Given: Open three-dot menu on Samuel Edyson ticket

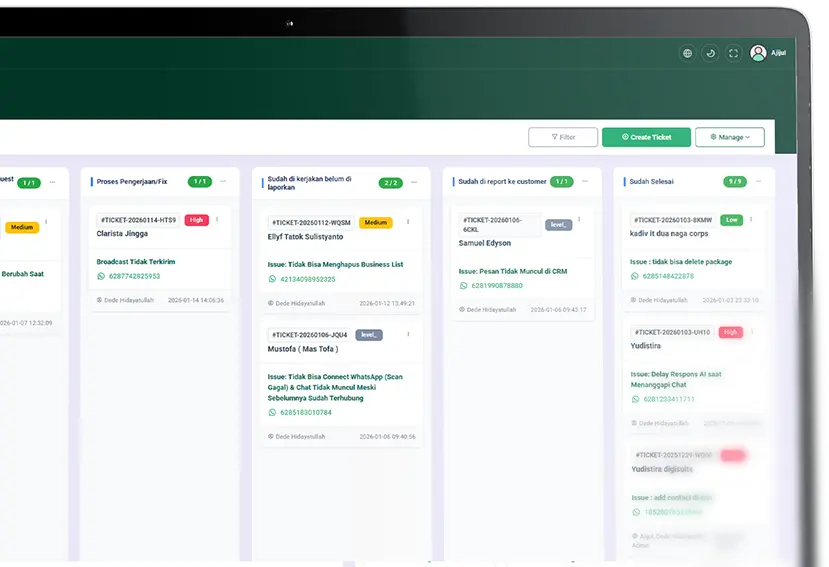Looking at the screenshot, I should point(579,220).
